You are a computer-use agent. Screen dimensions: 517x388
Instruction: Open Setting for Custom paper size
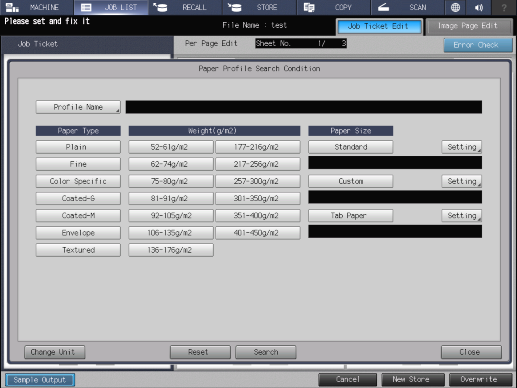462,181
